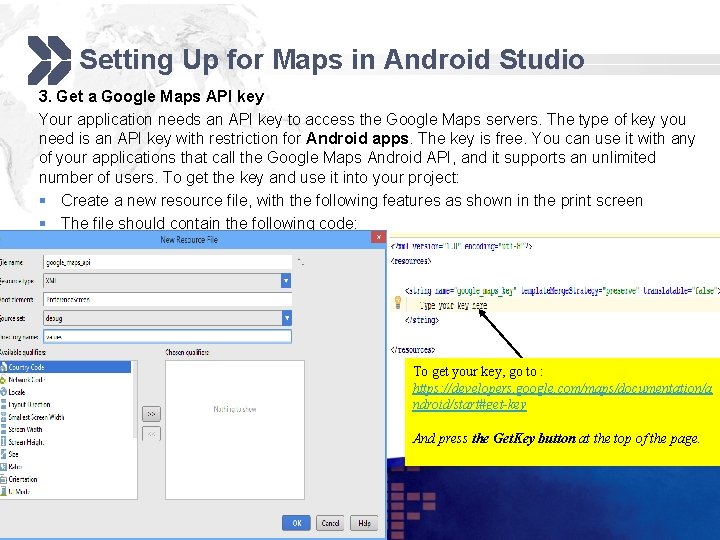
Task: Open the developers.google.com get-key link
Action: pyautogui.click(x=562, y=396)
